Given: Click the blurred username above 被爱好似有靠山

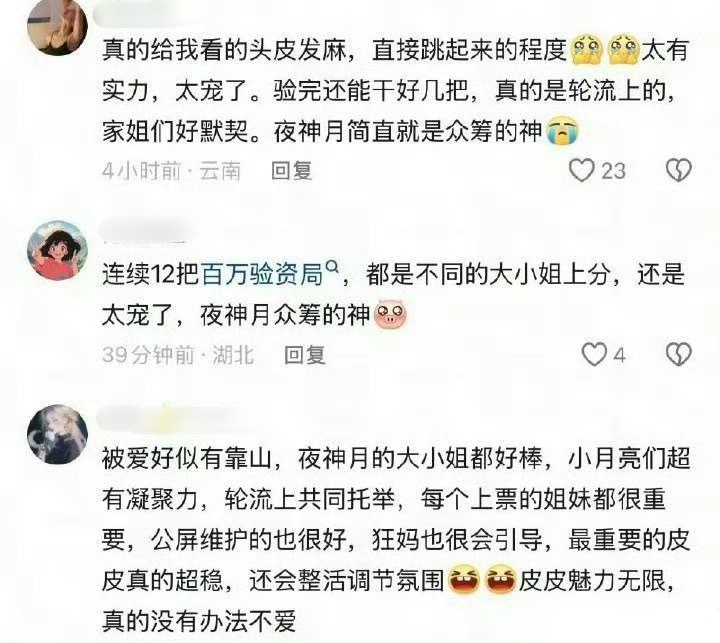Looking at the screenshot, I should click(x=174, y=416).
